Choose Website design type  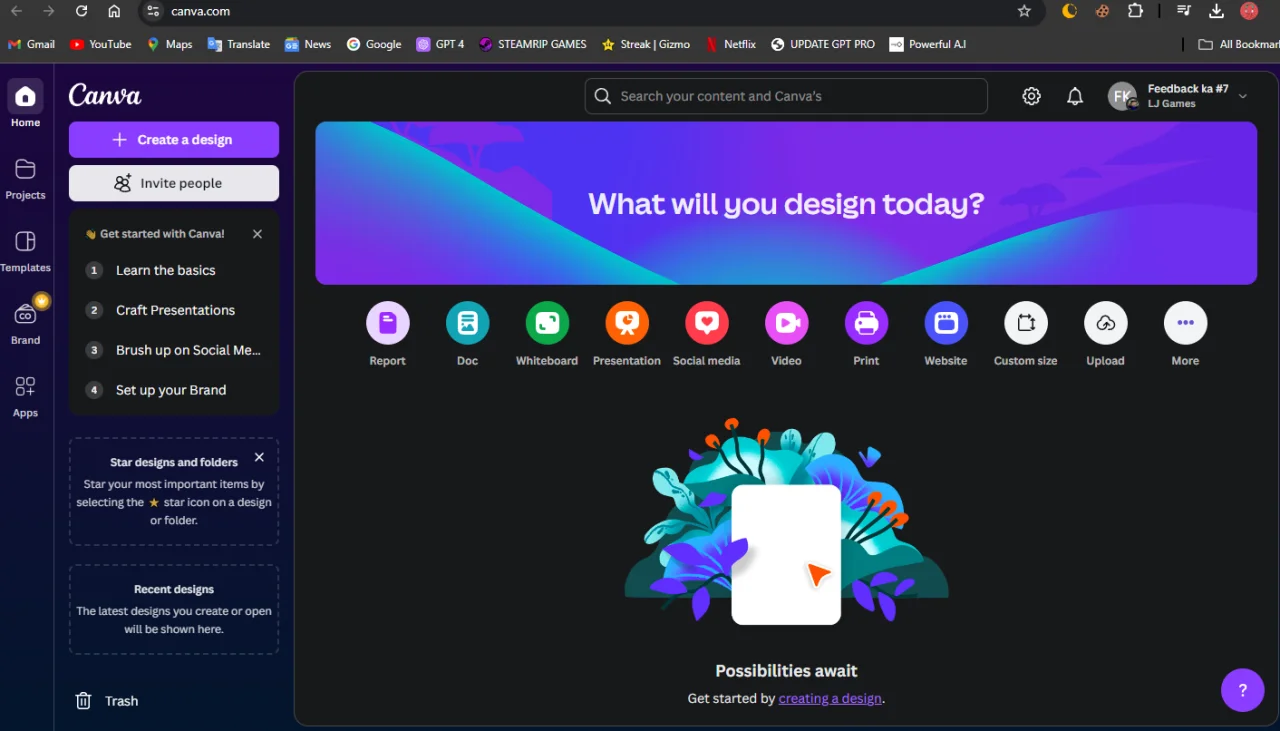point(946,323)
